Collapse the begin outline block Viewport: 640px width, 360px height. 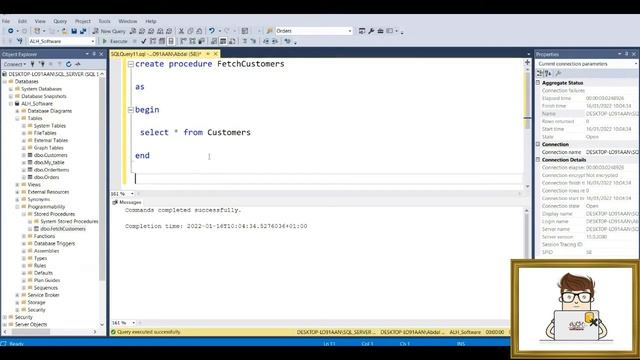131,110
